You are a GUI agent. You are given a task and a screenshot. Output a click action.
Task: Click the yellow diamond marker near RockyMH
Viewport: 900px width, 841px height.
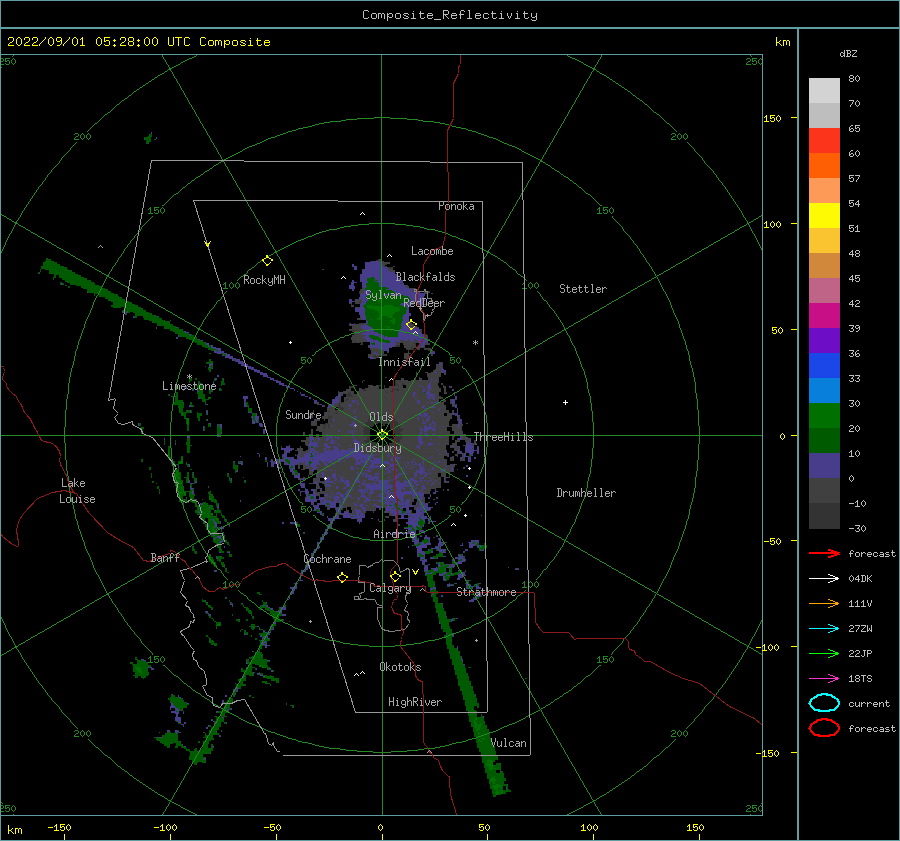[267, 261]
